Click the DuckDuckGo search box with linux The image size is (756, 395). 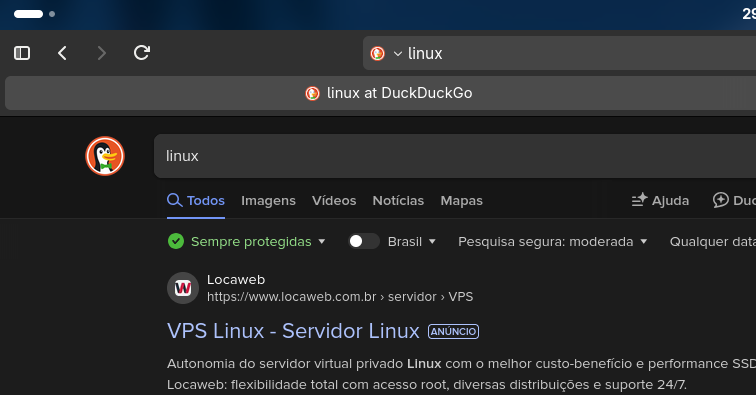pyautogui.click(x=455, y=156)
